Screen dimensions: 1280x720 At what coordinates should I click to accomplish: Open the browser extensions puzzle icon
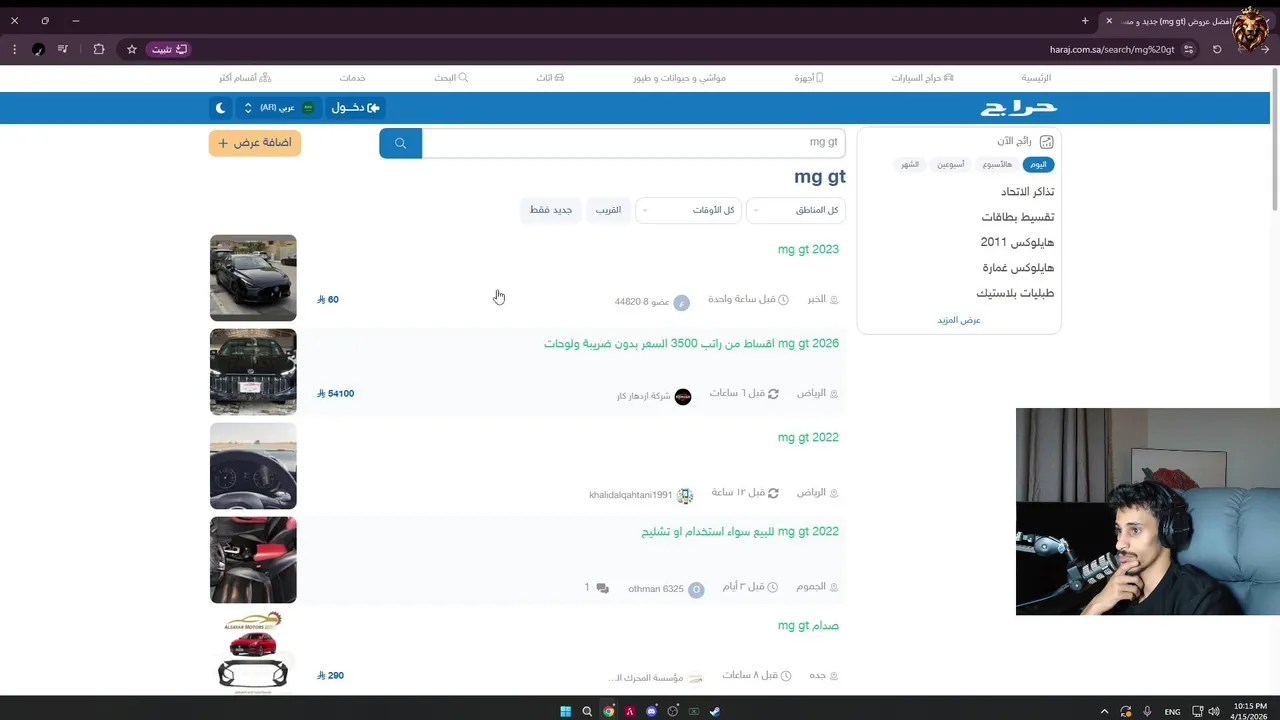[98, 49]
